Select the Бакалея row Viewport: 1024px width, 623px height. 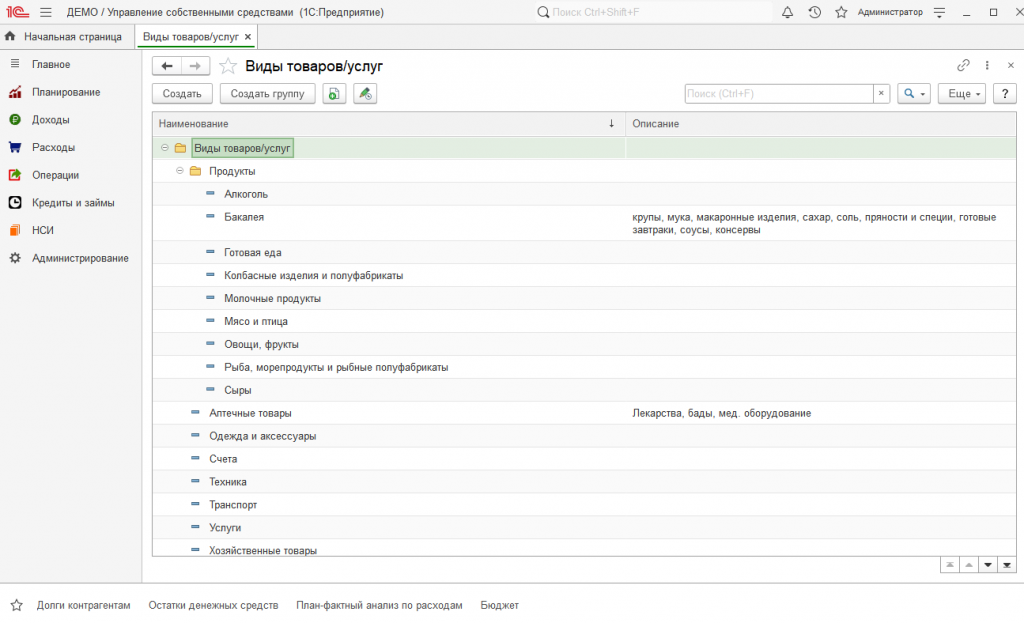[584, 223]
